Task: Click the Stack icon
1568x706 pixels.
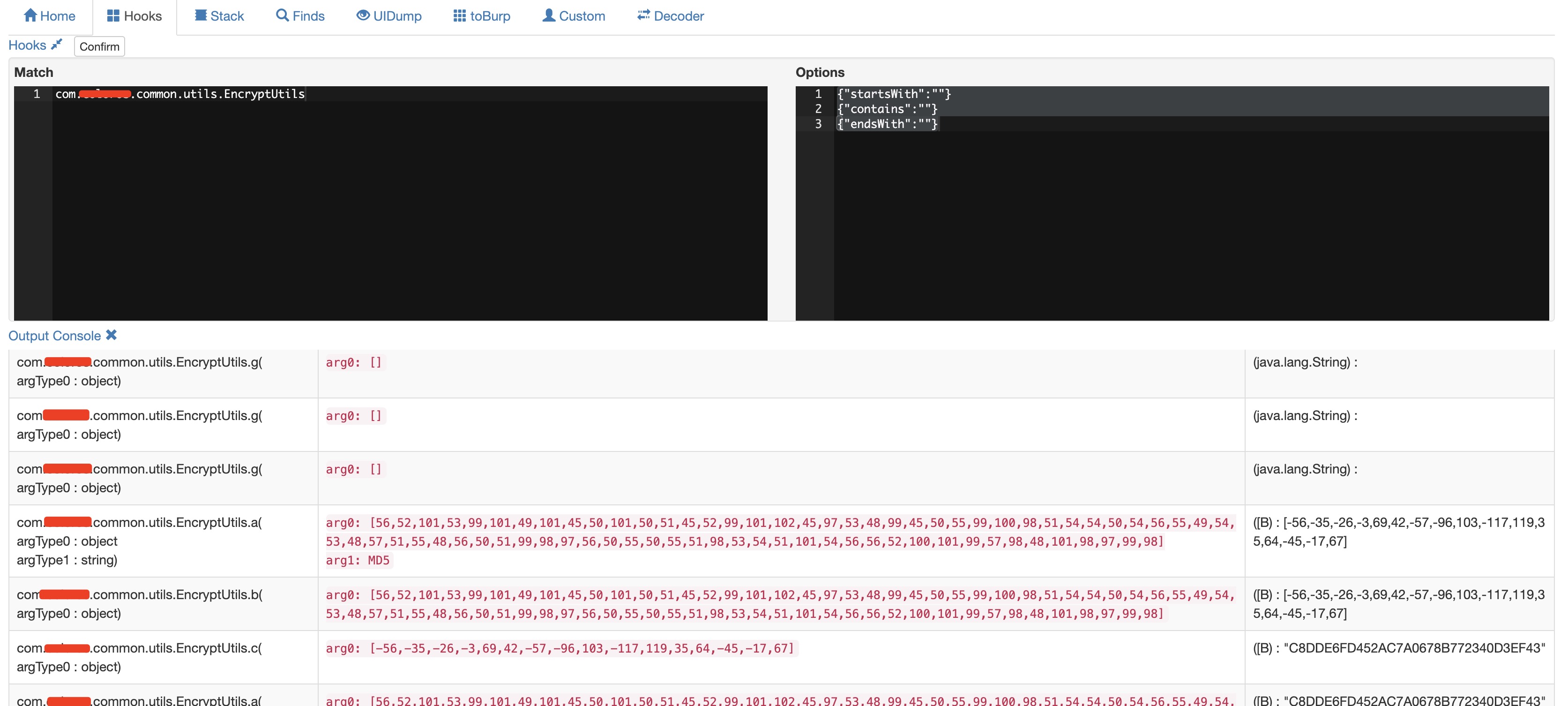Action: 201,15
